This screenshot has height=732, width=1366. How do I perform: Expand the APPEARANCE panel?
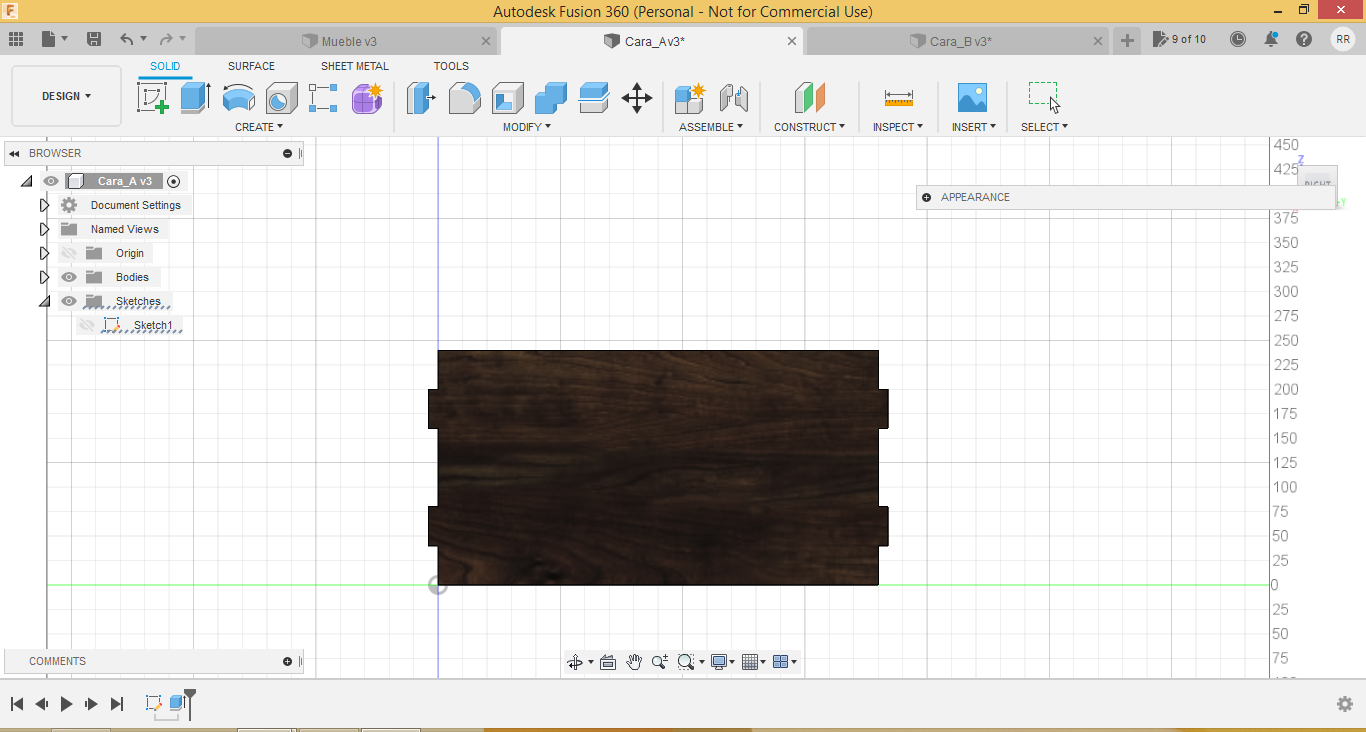click(x=927, y=197)
